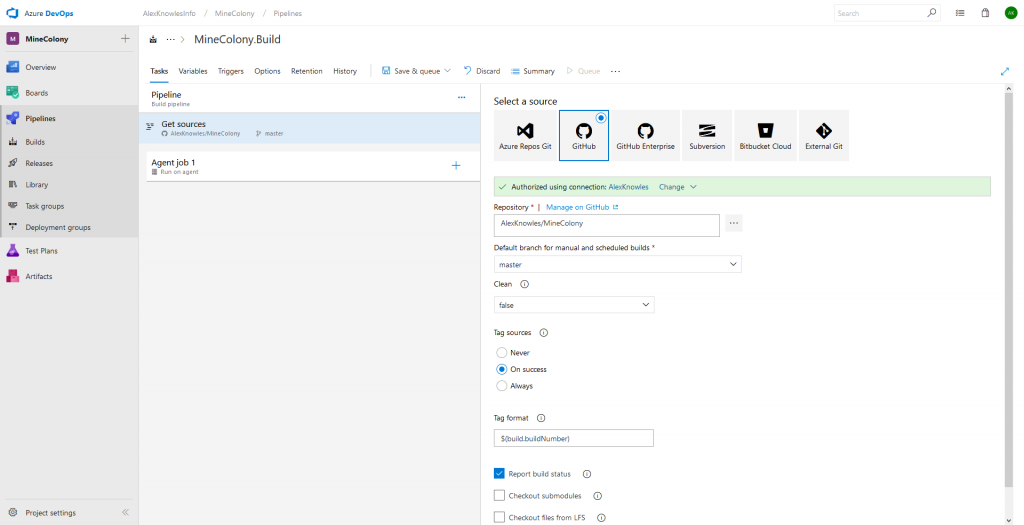This screenshot has width=1024, height=525.
Task: Click the Repository input field
Action: point(607,223)
